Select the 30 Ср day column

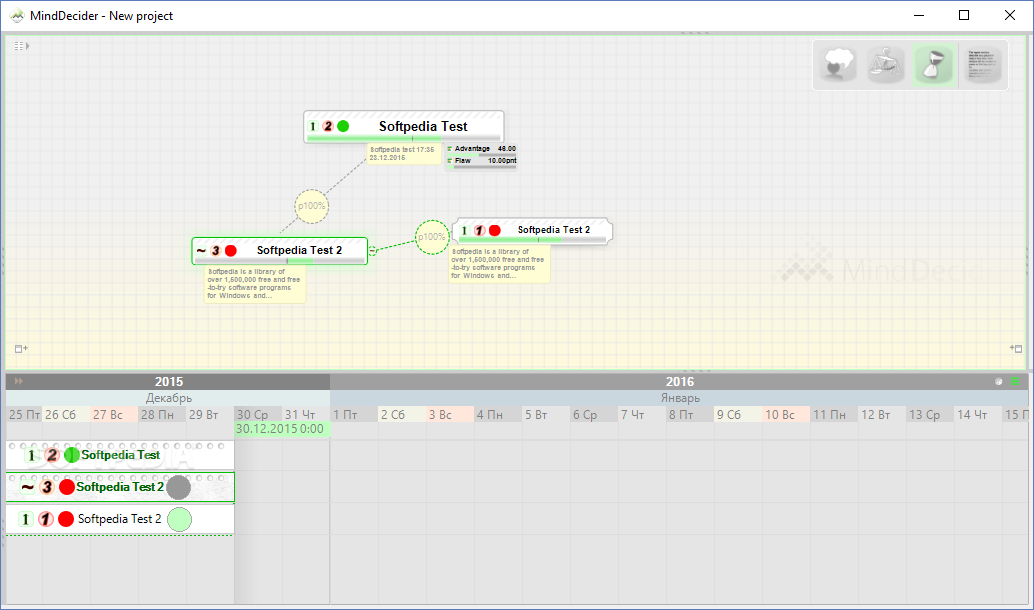[x=258, y=414]
